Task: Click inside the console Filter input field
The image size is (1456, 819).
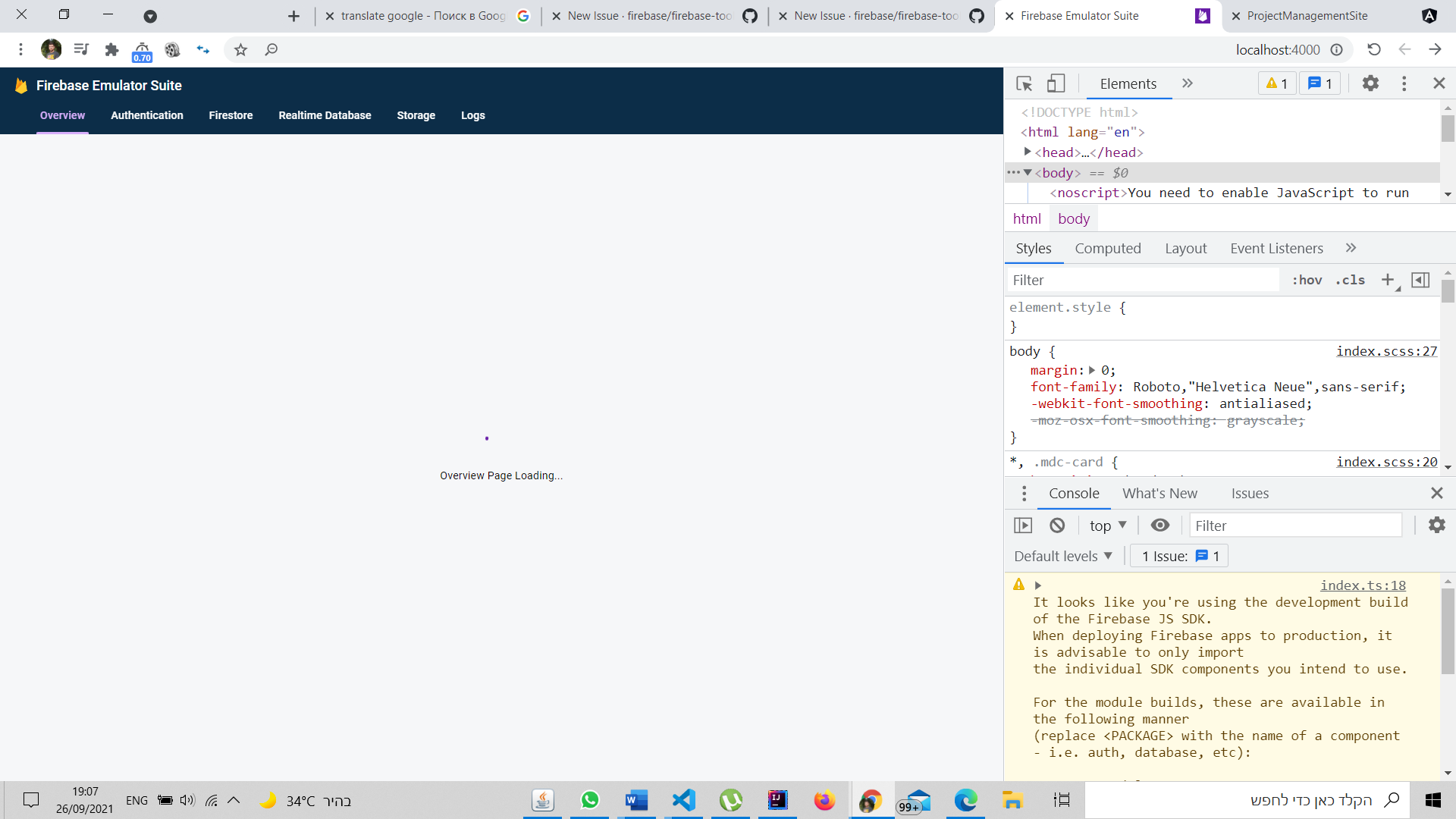Action: click(x=1296, y=525)
